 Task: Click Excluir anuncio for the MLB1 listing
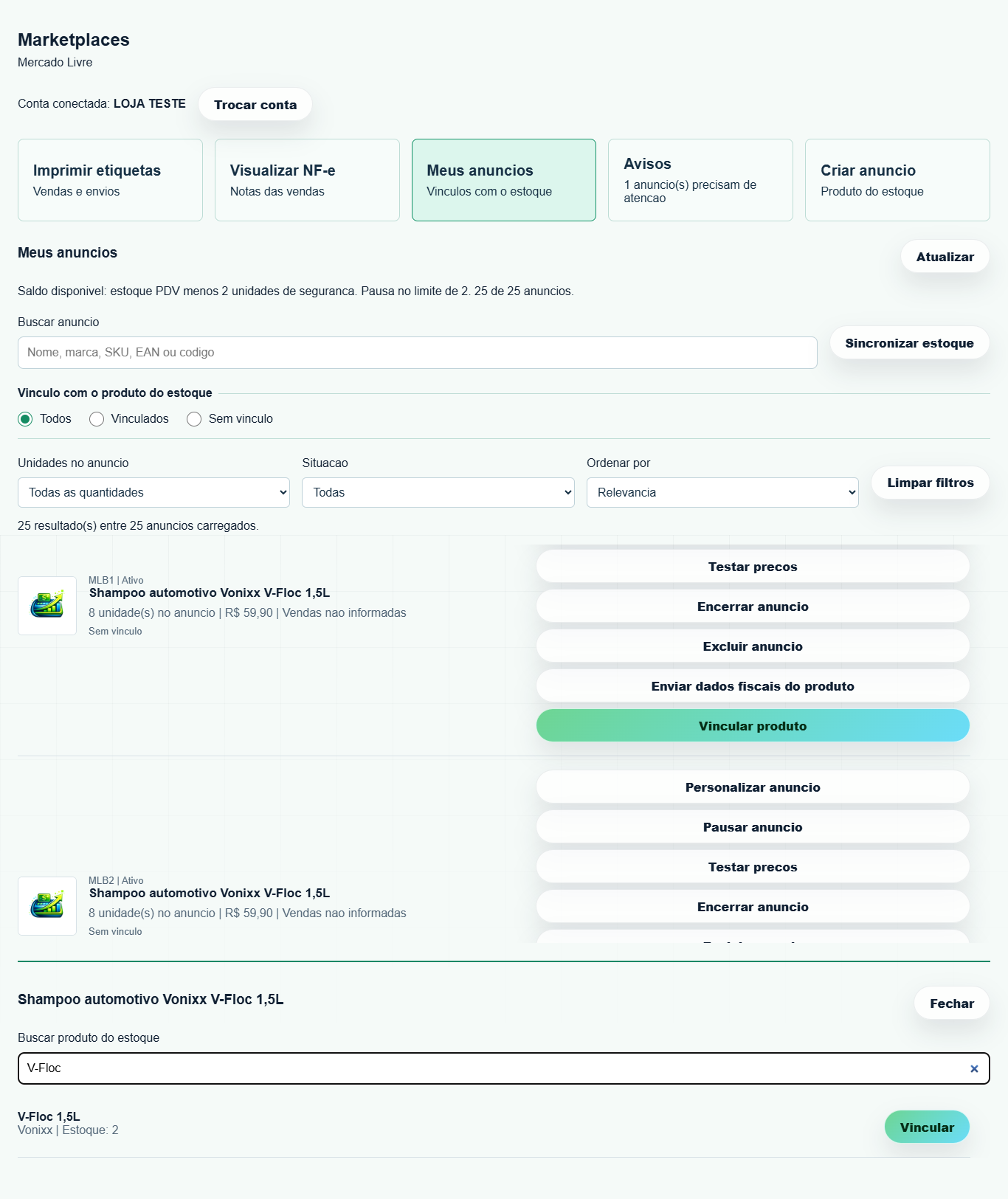753,646
